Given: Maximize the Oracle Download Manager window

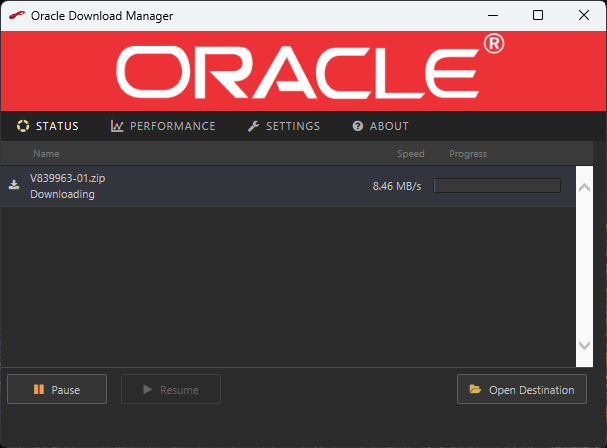Looking at the screenshot, I should [538, 15].
